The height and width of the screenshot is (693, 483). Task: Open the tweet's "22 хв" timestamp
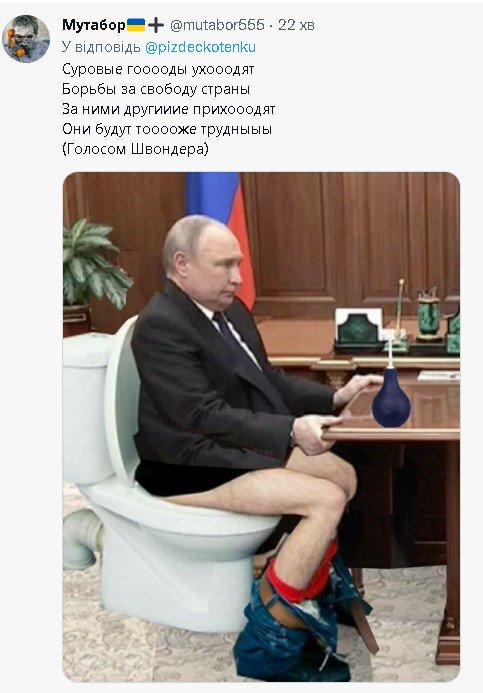point(296,25)
